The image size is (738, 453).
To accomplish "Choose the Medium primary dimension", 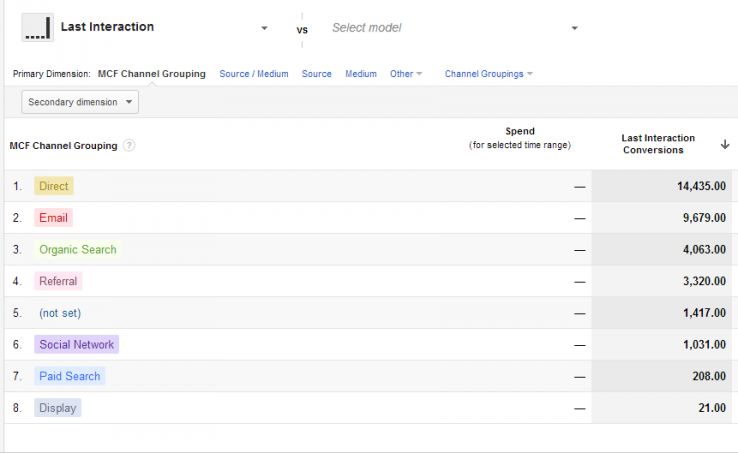I will click(x=361, y=74).
